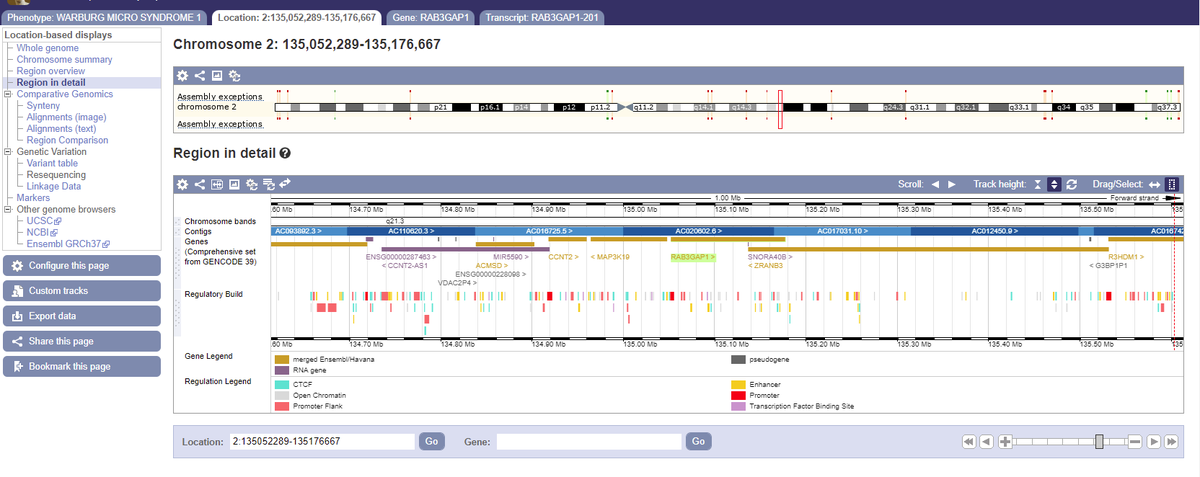Click the zoom slider handle
The height and width of the screenshot is (477, 1200).
pos(1100,441)
